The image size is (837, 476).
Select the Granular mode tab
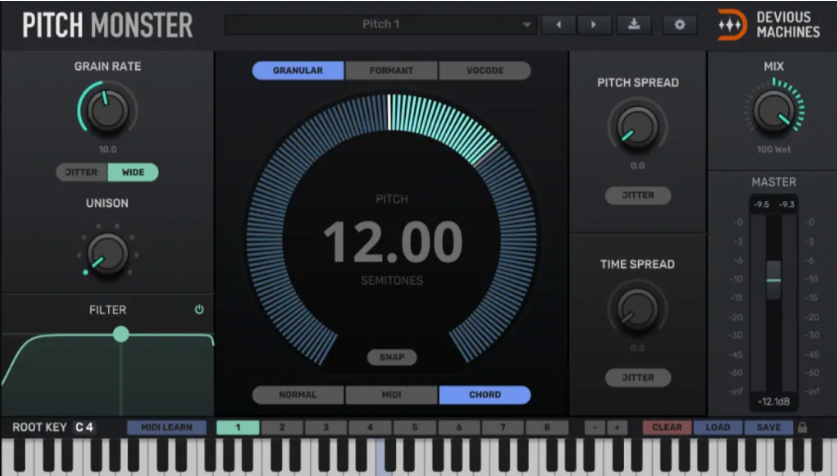click(298, 70)
